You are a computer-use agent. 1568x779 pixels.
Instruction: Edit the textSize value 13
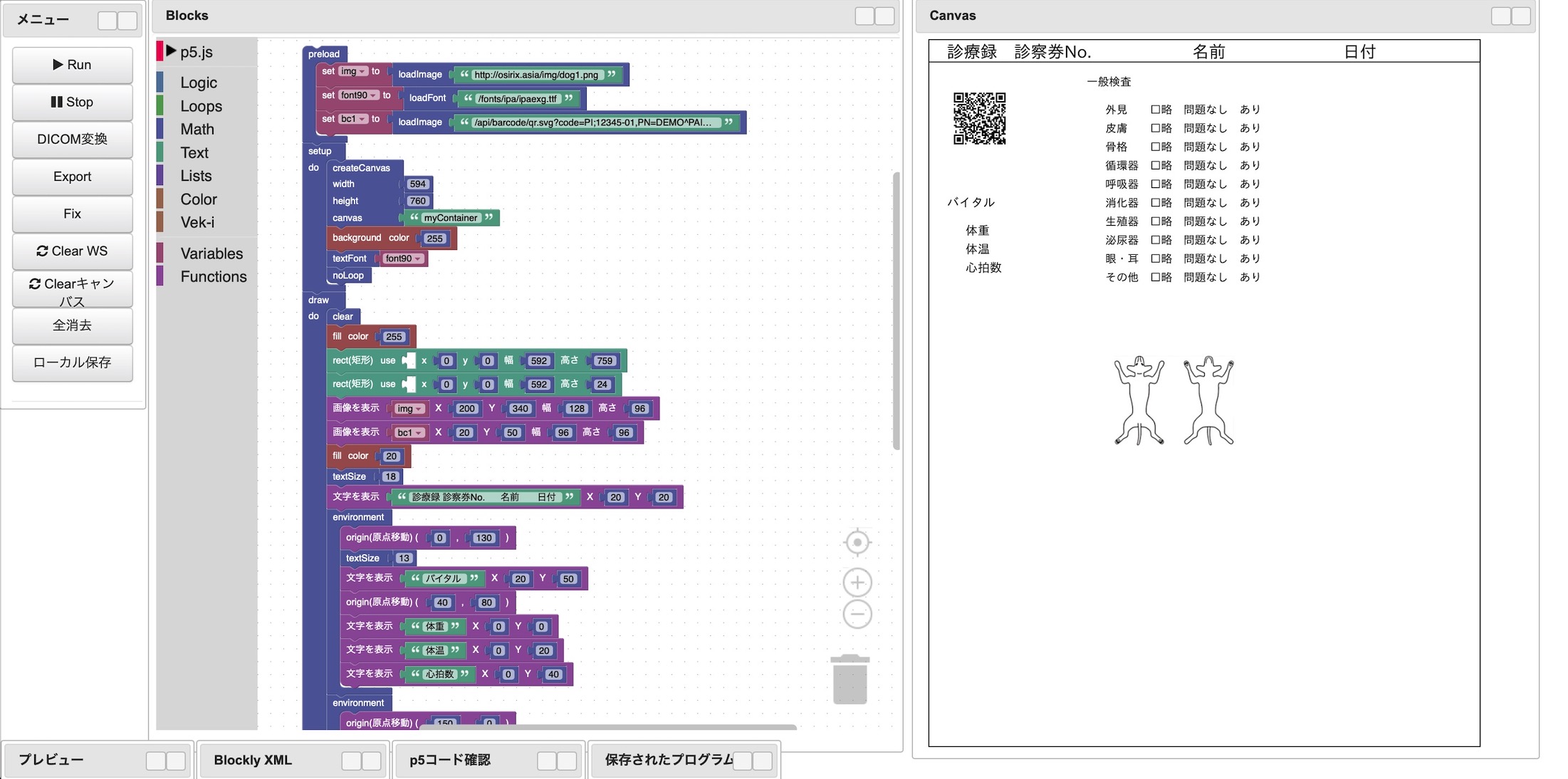[404, 559]
